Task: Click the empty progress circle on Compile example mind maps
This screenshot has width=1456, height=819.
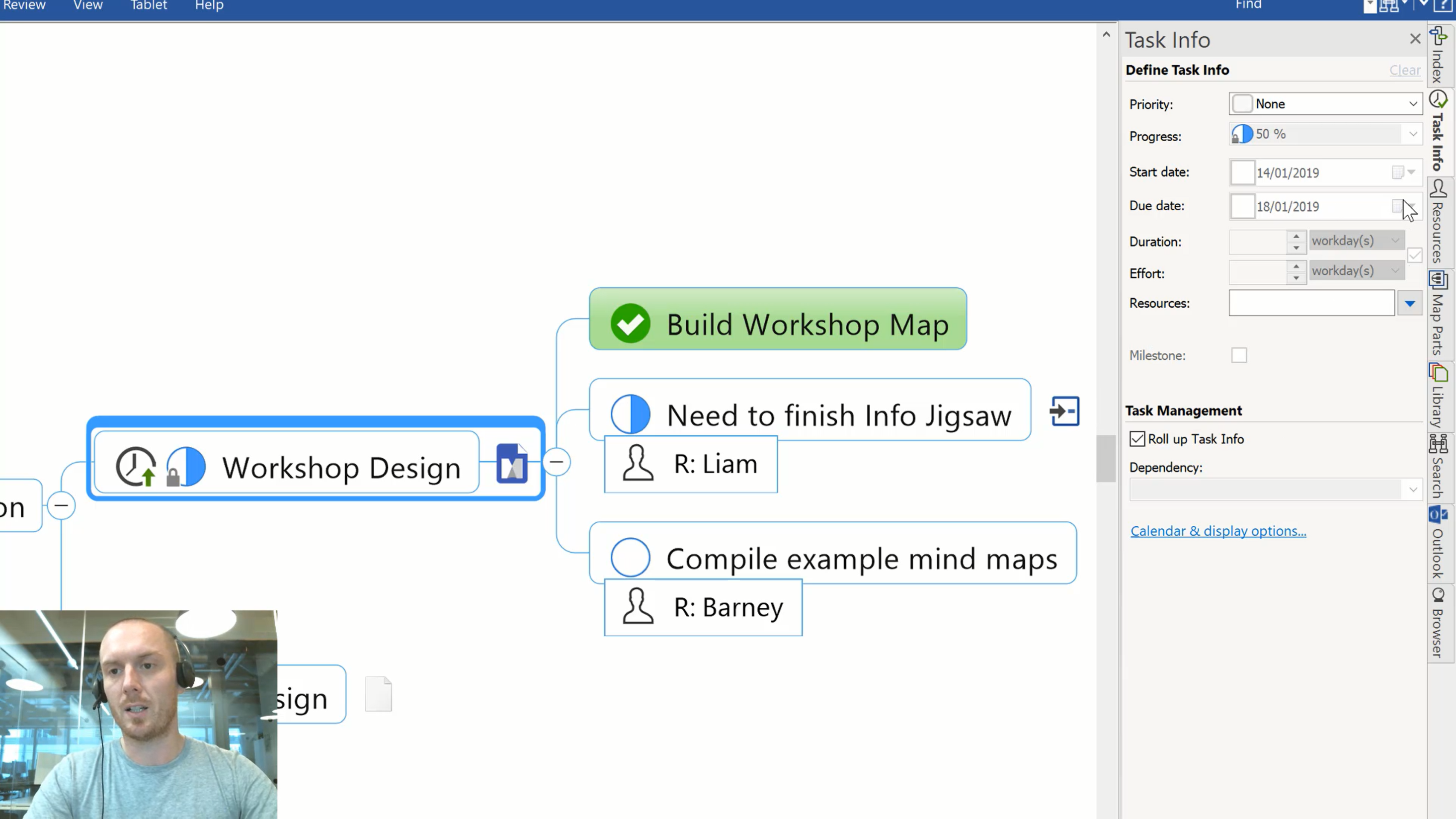Action: [x=630, y=557]
